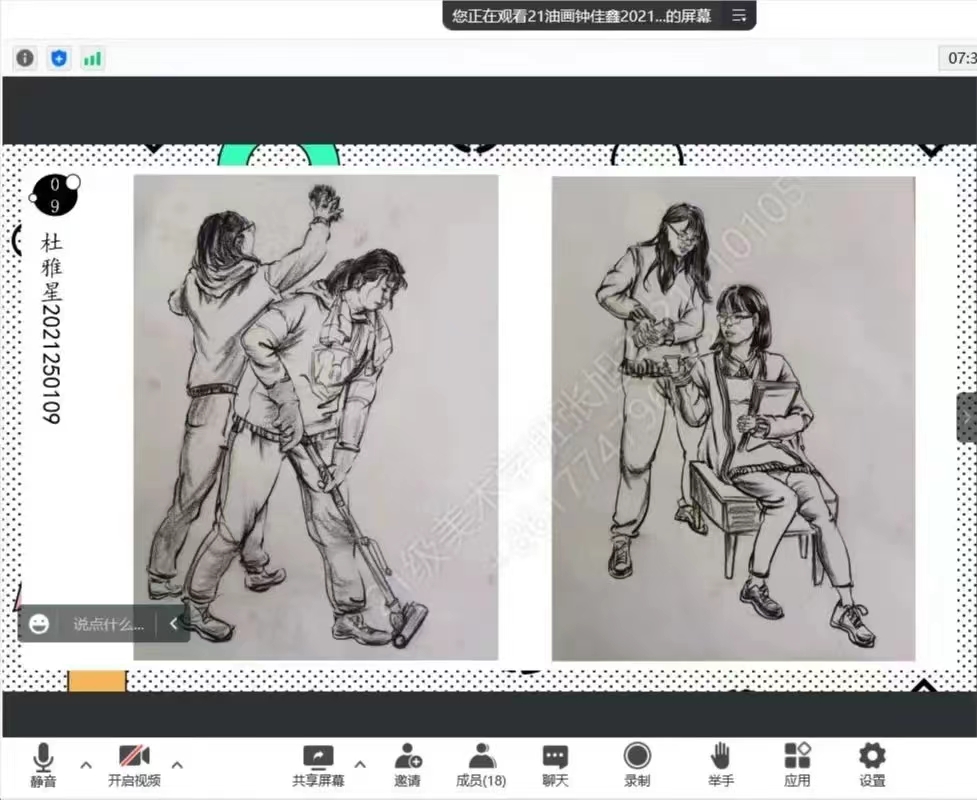Open the meeting info icon
The image size is (977, 800).
point(24,58)
